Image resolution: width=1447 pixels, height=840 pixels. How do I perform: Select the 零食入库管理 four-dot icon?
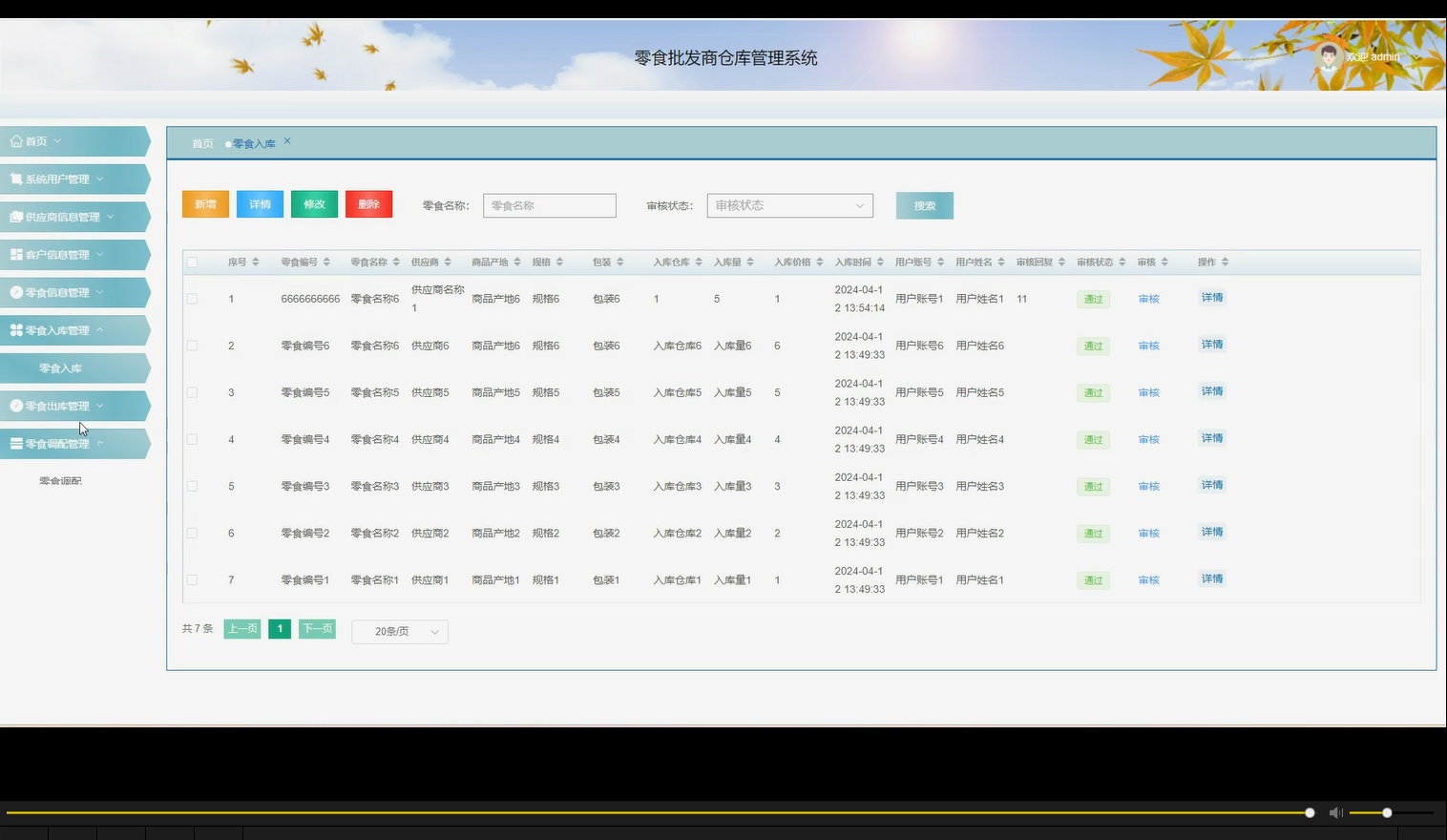(x=14, y=329)
